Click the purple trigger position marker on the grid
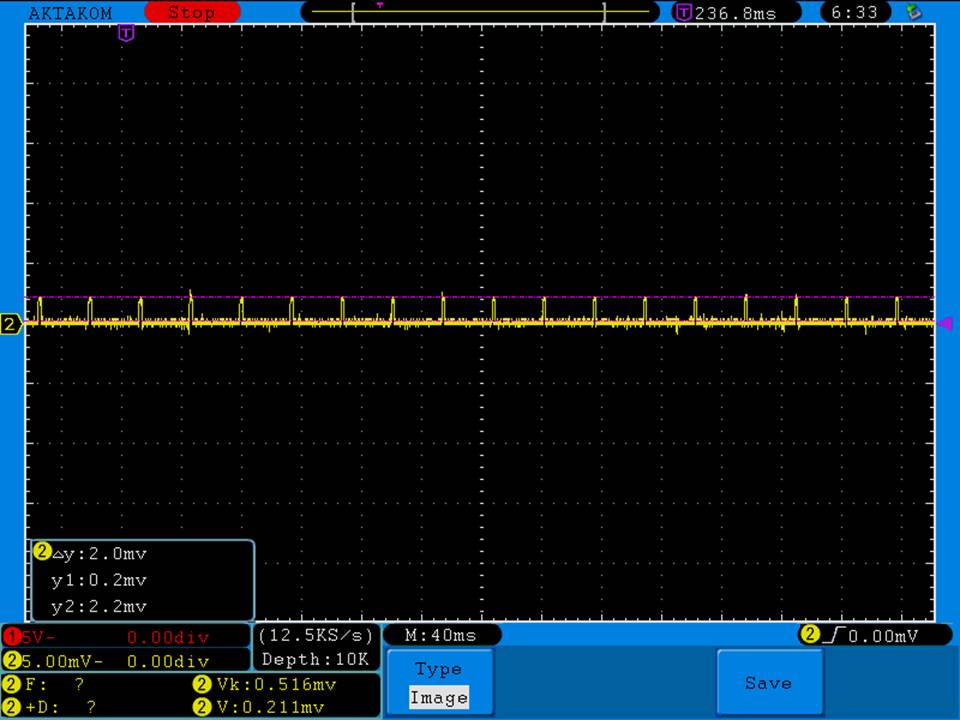The height and width of the screenshot is (720, 960). [126, 34]
